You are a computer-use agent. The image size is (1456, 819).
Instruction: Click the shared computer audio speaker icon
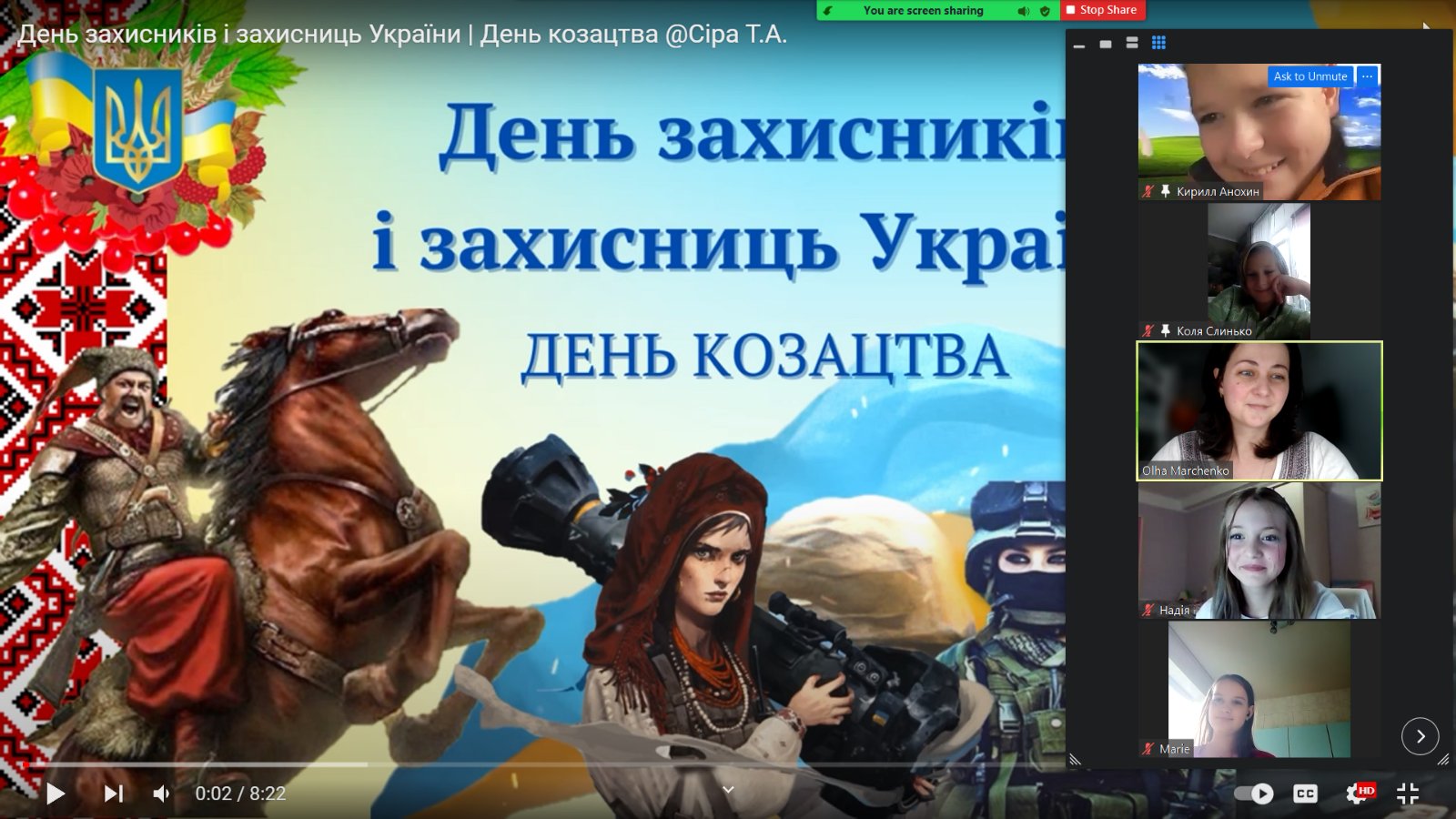coord(1023,11)
